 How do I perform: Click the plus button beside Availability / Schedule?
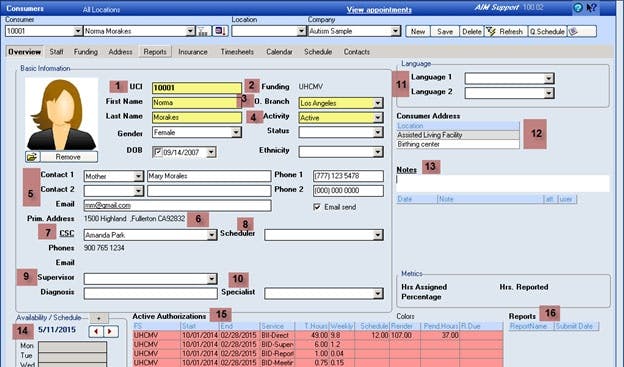coord(99,318)
